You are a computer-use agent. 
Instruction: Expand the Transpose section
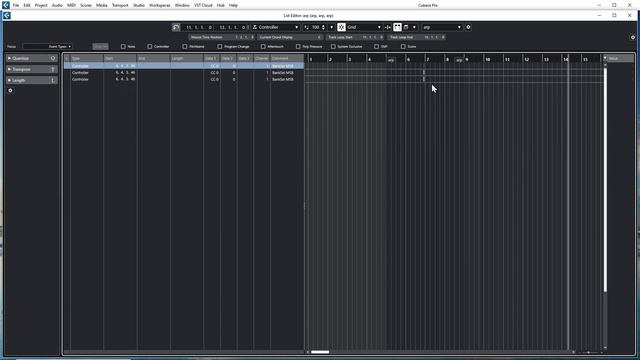(x=9, y=69)
